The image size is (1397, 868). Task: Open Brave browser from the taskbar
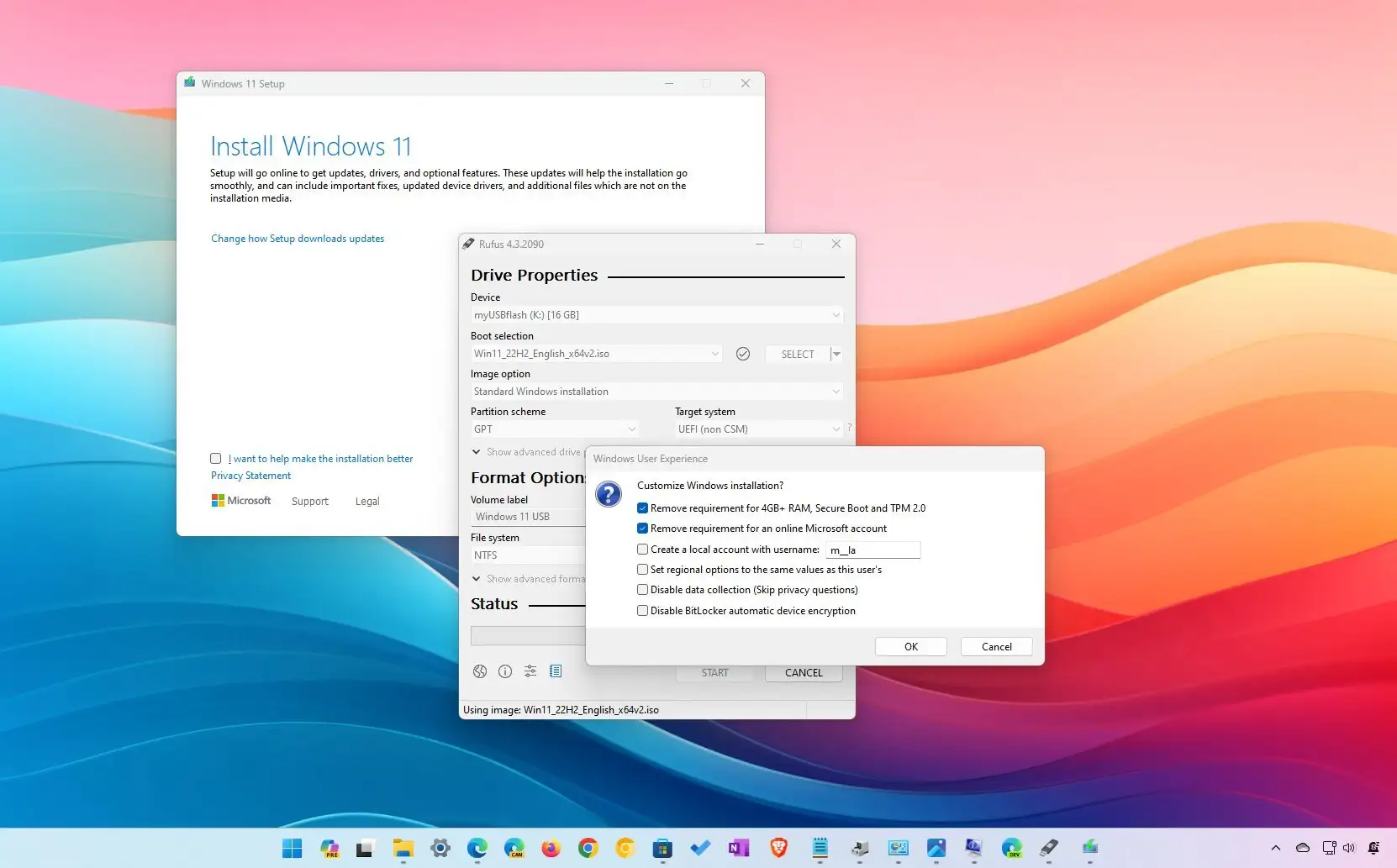point(778,849)
